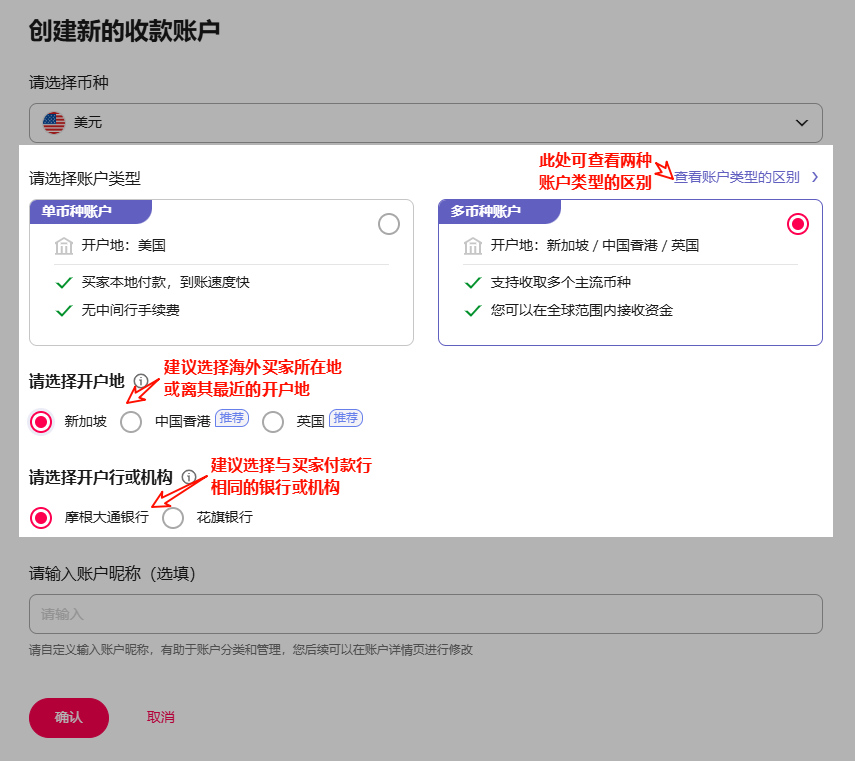The image size is (855, 761).
Task: Choose 中国香港 as account location
Action: pos(131,422)
